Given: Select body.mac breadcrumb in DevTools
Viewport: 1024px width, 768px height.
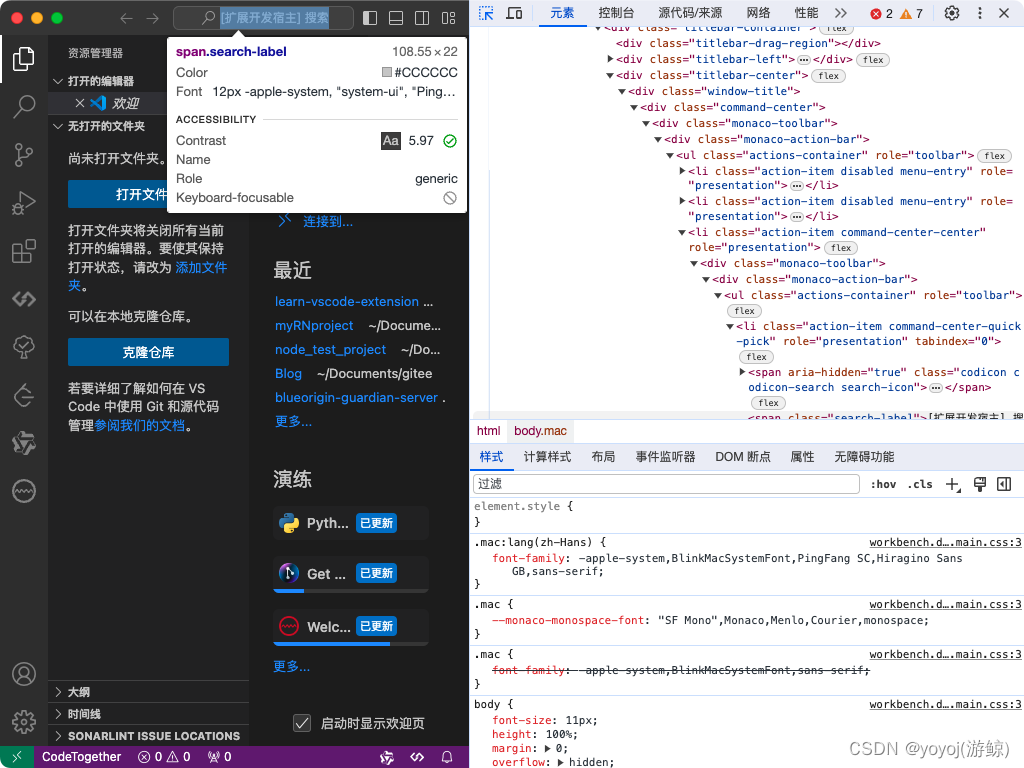Looking at the screenshot, I should [540, 431].
